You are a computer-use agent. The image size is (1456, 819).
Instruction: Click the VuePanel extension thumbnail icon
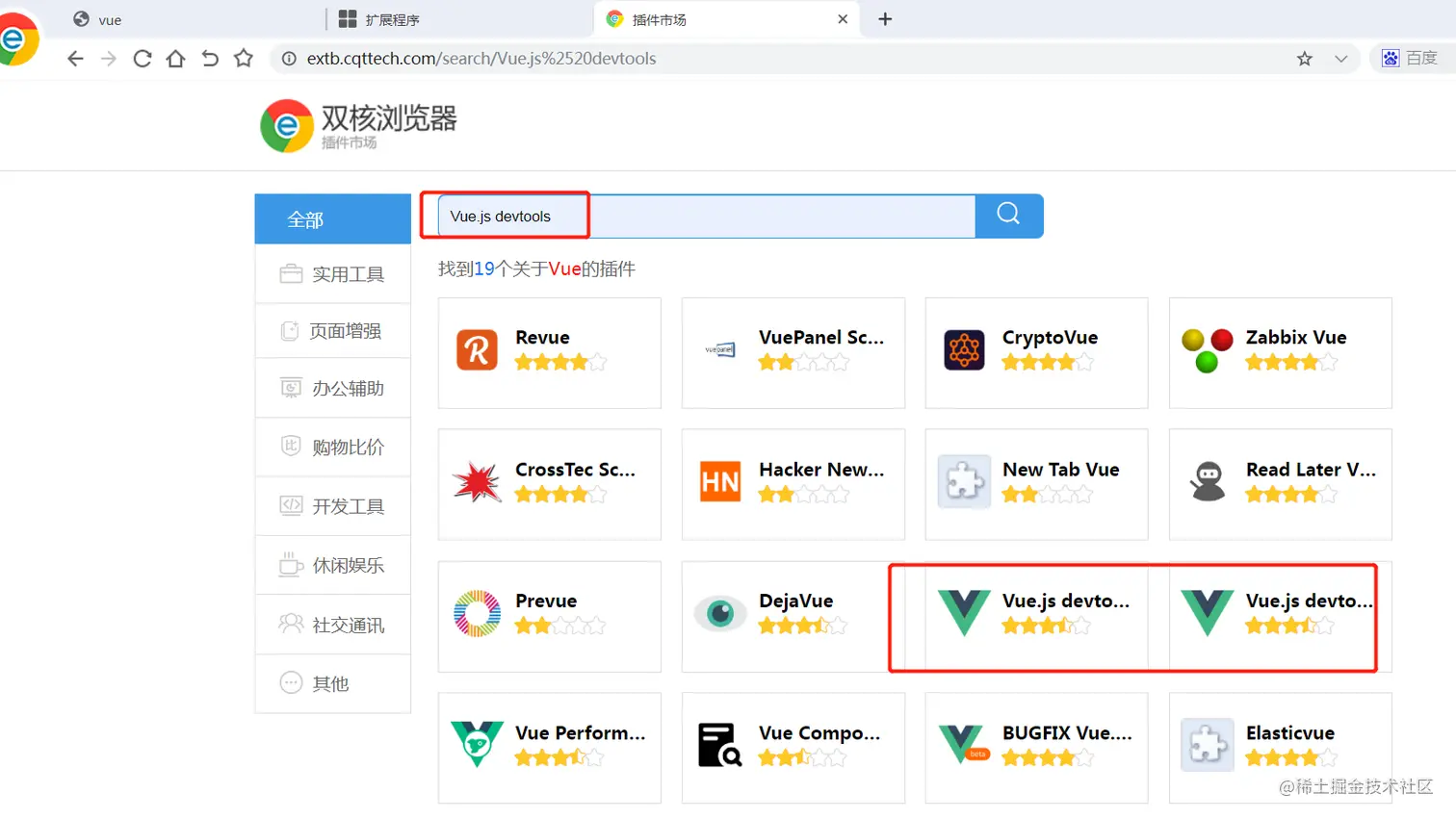point(720,350)
